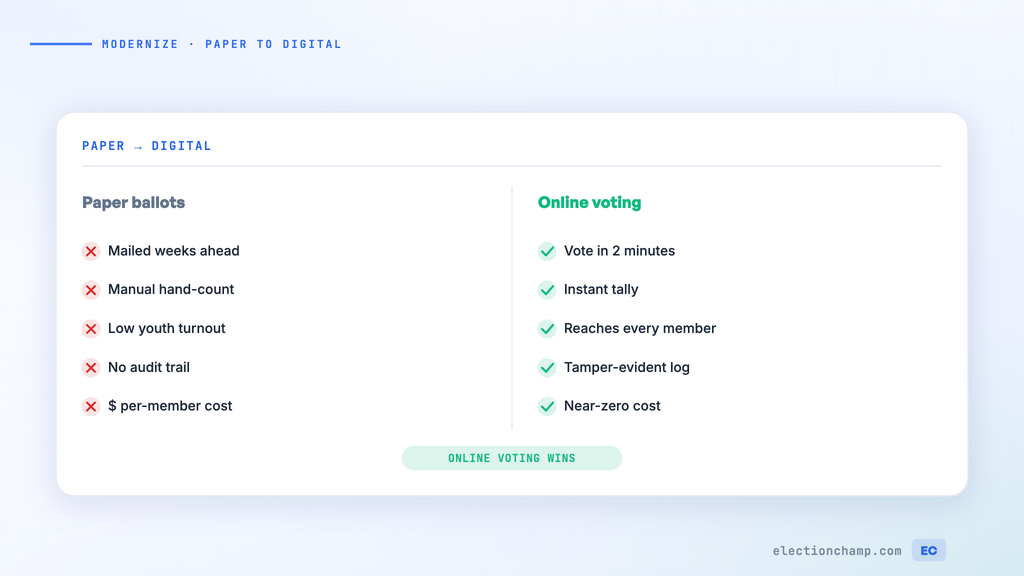1024x576 pixels.
Task: Click the PAPER → DIGITAL card label
Action: pos(146,146)
